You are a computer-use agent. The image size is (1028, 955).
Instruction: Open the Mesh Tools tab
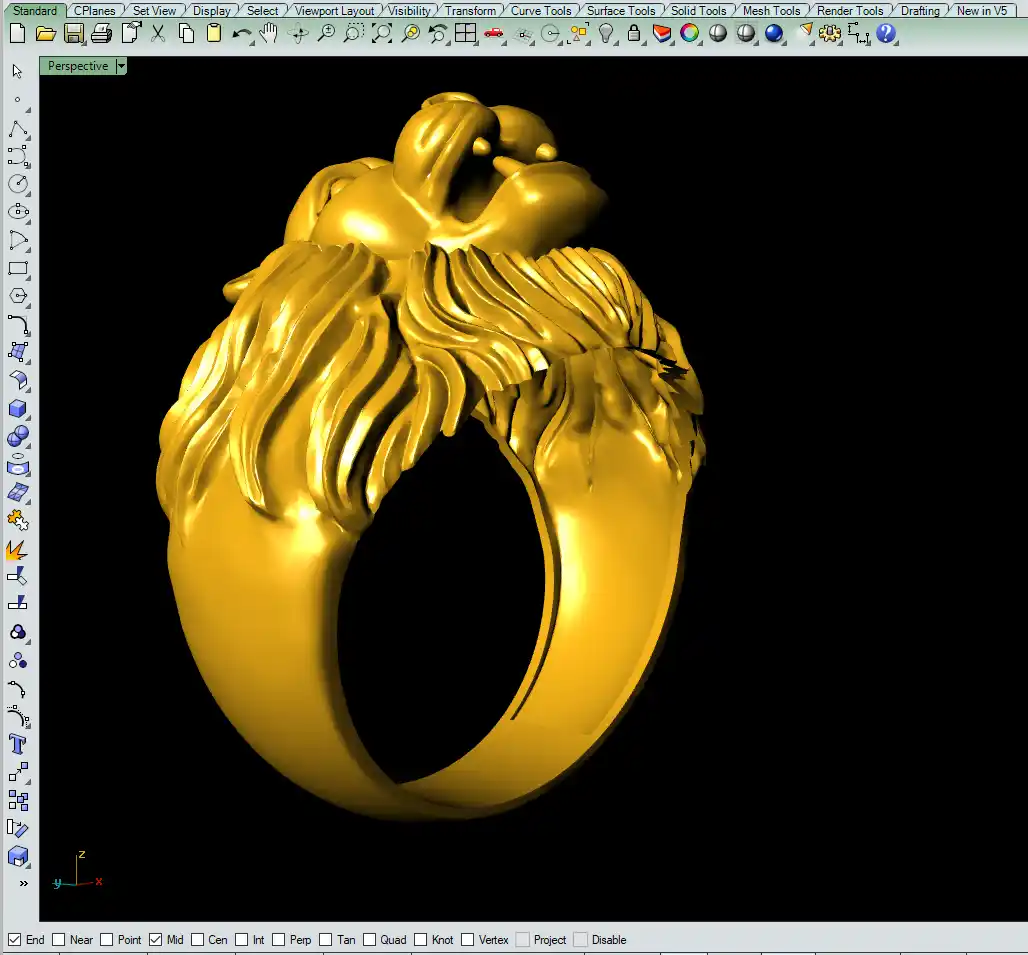771,11
